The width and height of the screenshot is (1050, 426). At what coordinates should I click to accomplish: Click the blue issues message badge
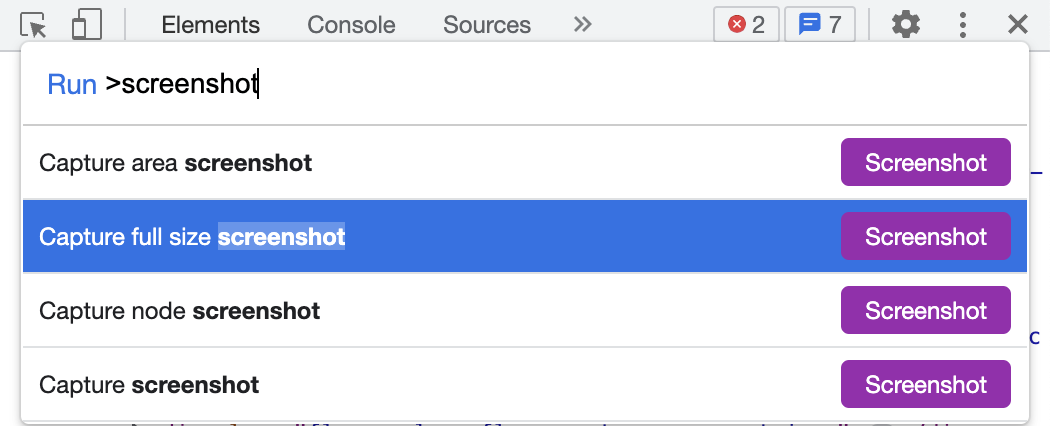tap(820, 25)
